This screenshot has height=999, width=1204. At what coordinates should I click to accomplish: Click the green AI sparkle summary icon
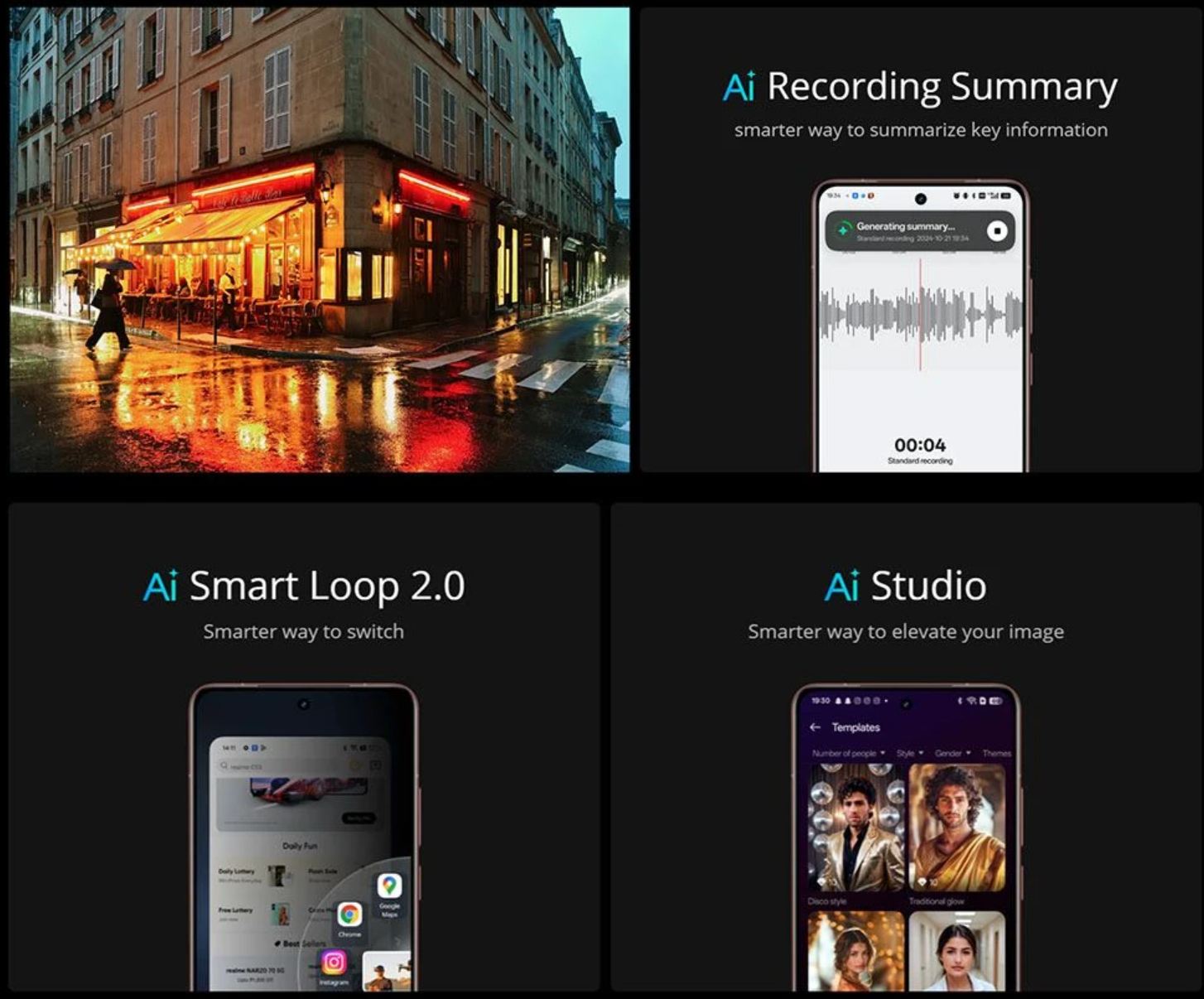tap(843, 230)
